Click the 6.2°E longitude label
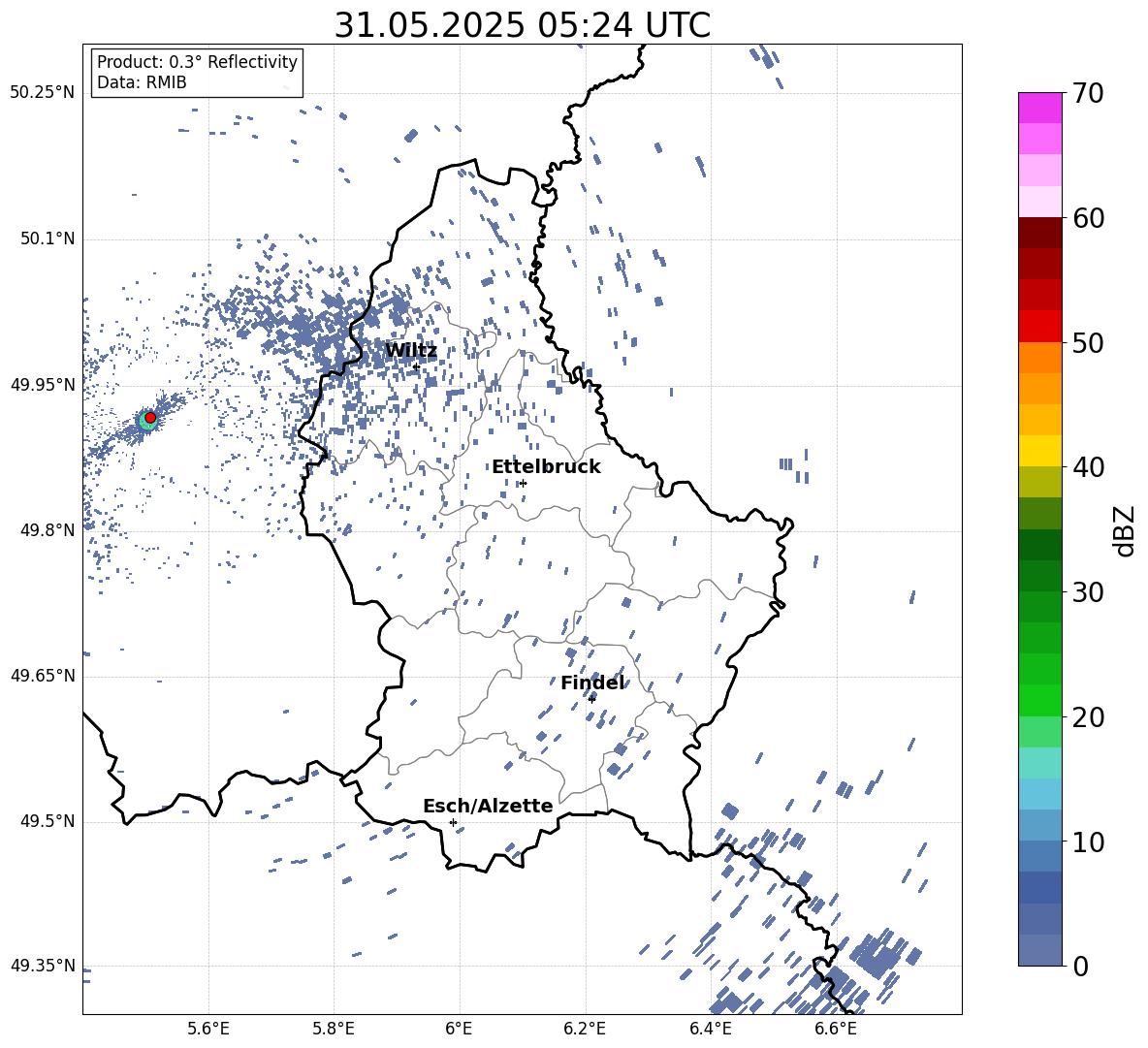1148x1048 pixels. click(585, 1029)
